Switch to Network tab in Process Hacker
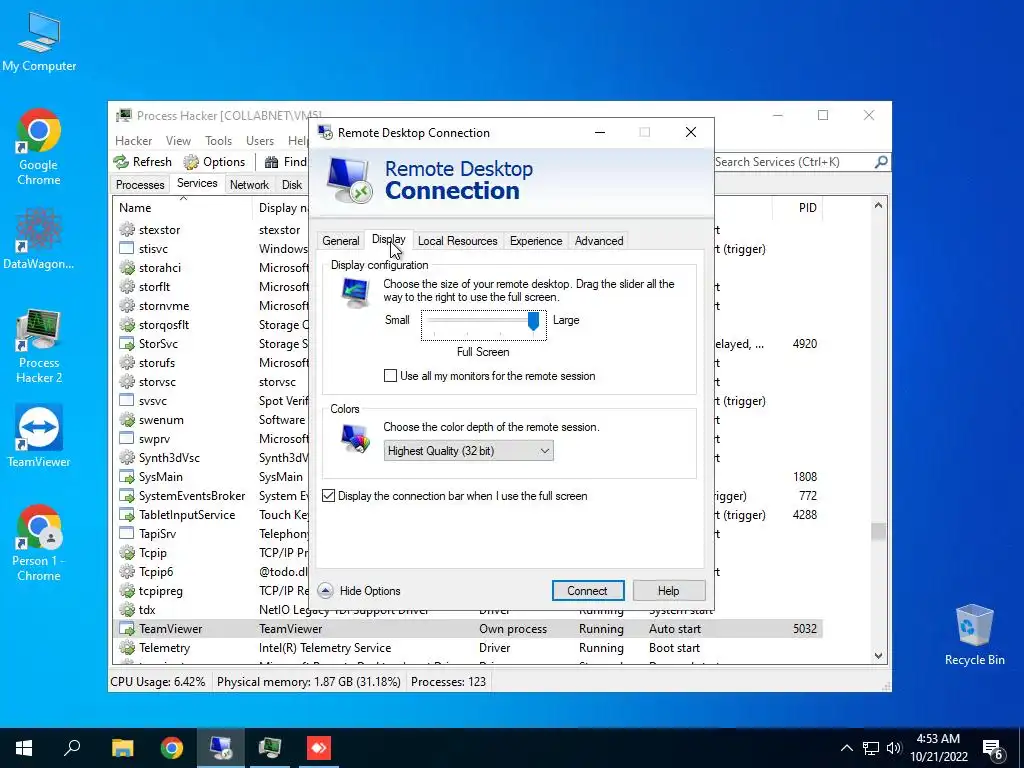Viewport: 1024px width, 768px height. click(249, 185)
